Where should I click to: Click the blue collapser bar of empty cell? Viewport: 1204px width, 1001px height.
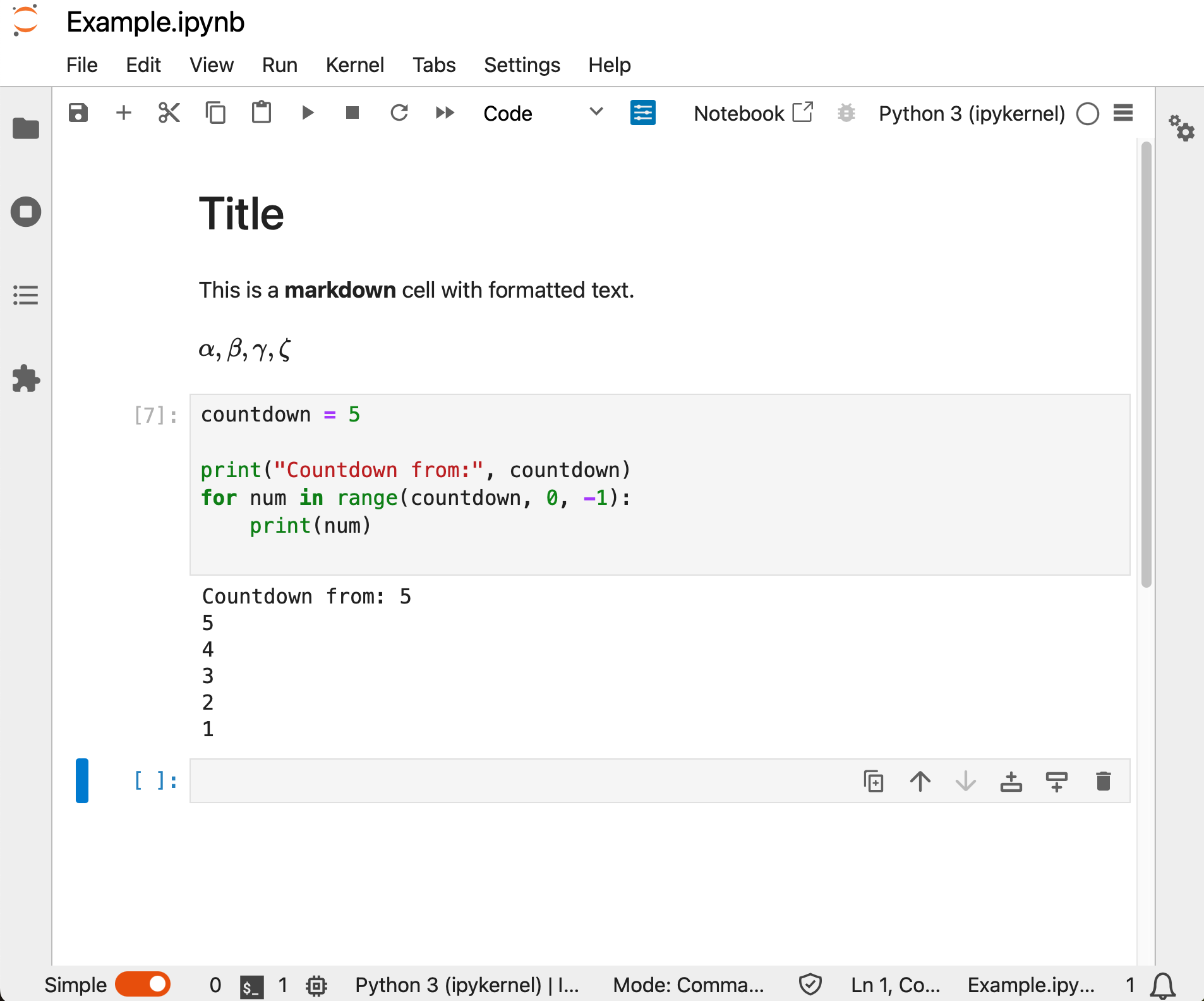tap(82, 780)
